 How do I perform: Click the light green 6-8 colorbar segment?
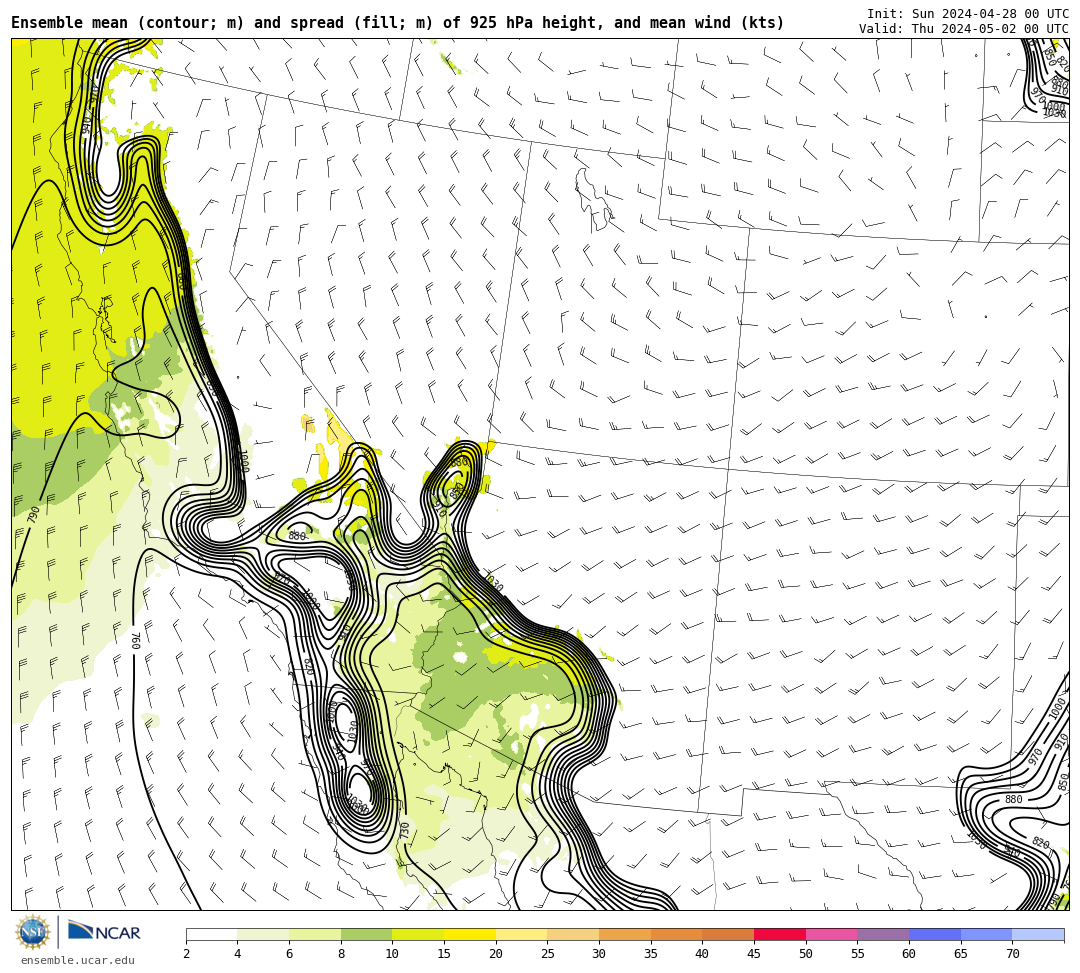pyautogui.click(x=315, y=934)
